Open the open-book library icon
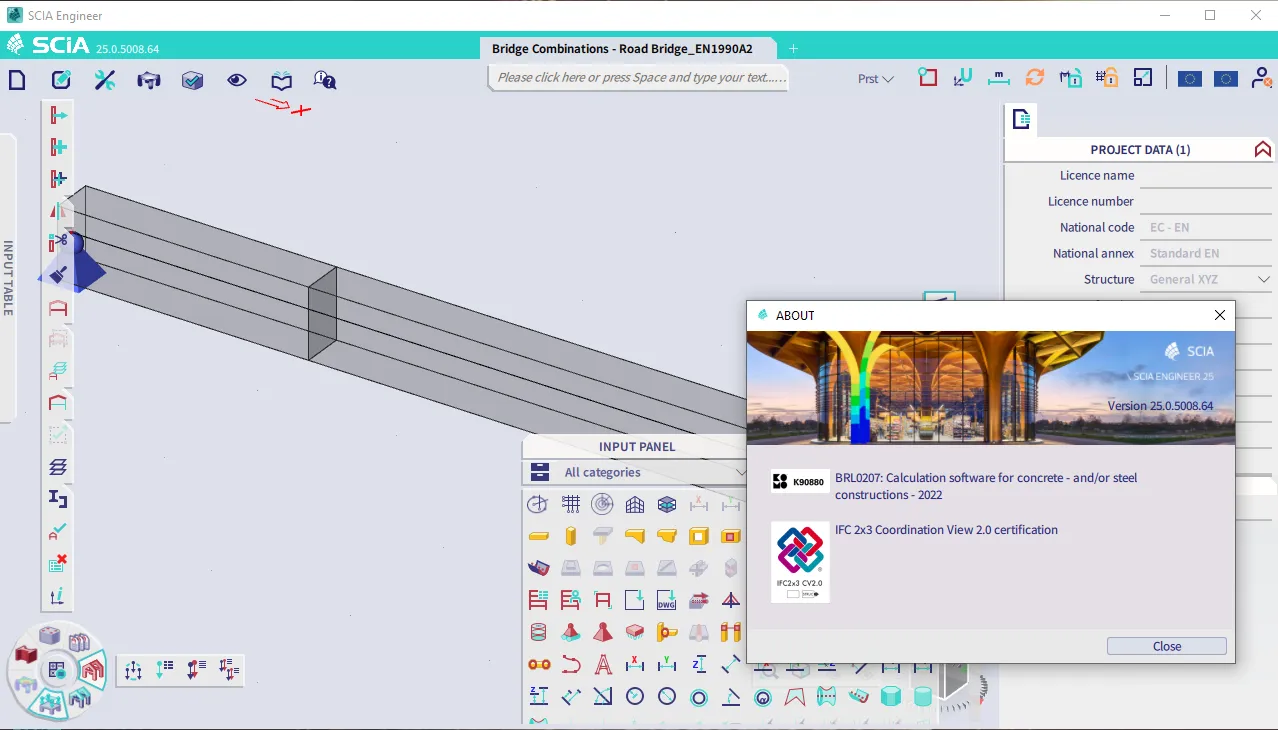1278x730 pixels. click(x=282, y=80)
